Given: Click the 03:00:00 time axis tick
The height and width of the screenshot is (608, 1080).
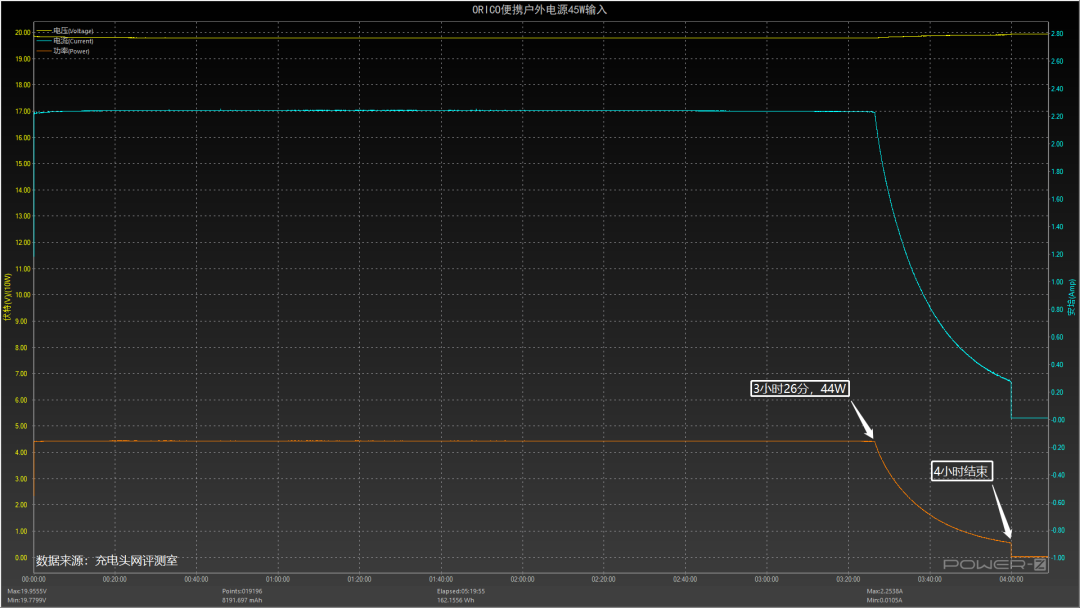Looking at the screenshot, I should click(x=767, y=579).
